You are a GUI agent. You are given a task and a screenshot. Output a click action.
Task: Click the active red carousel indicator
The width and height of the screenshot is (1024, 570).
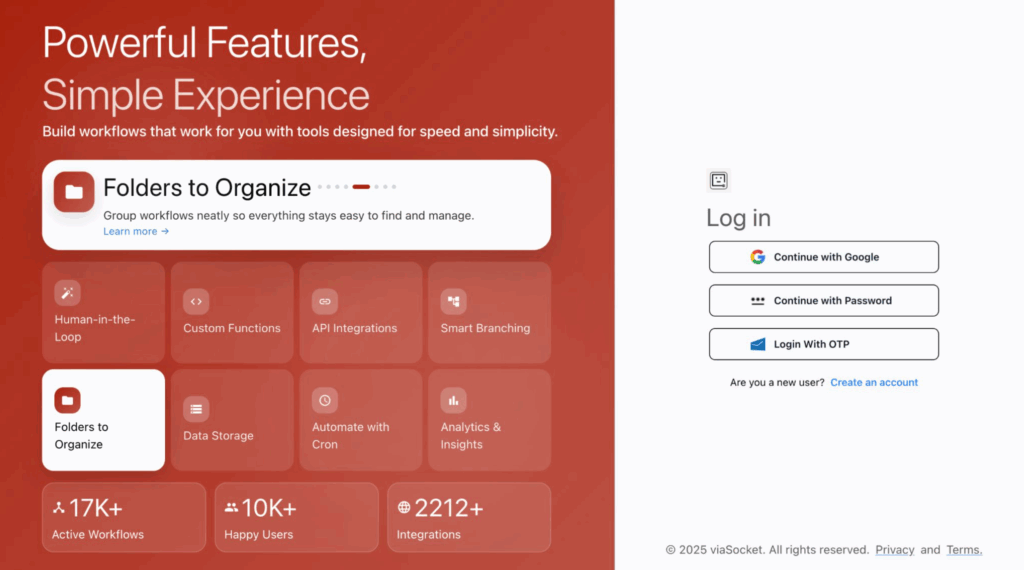(361, 187)
